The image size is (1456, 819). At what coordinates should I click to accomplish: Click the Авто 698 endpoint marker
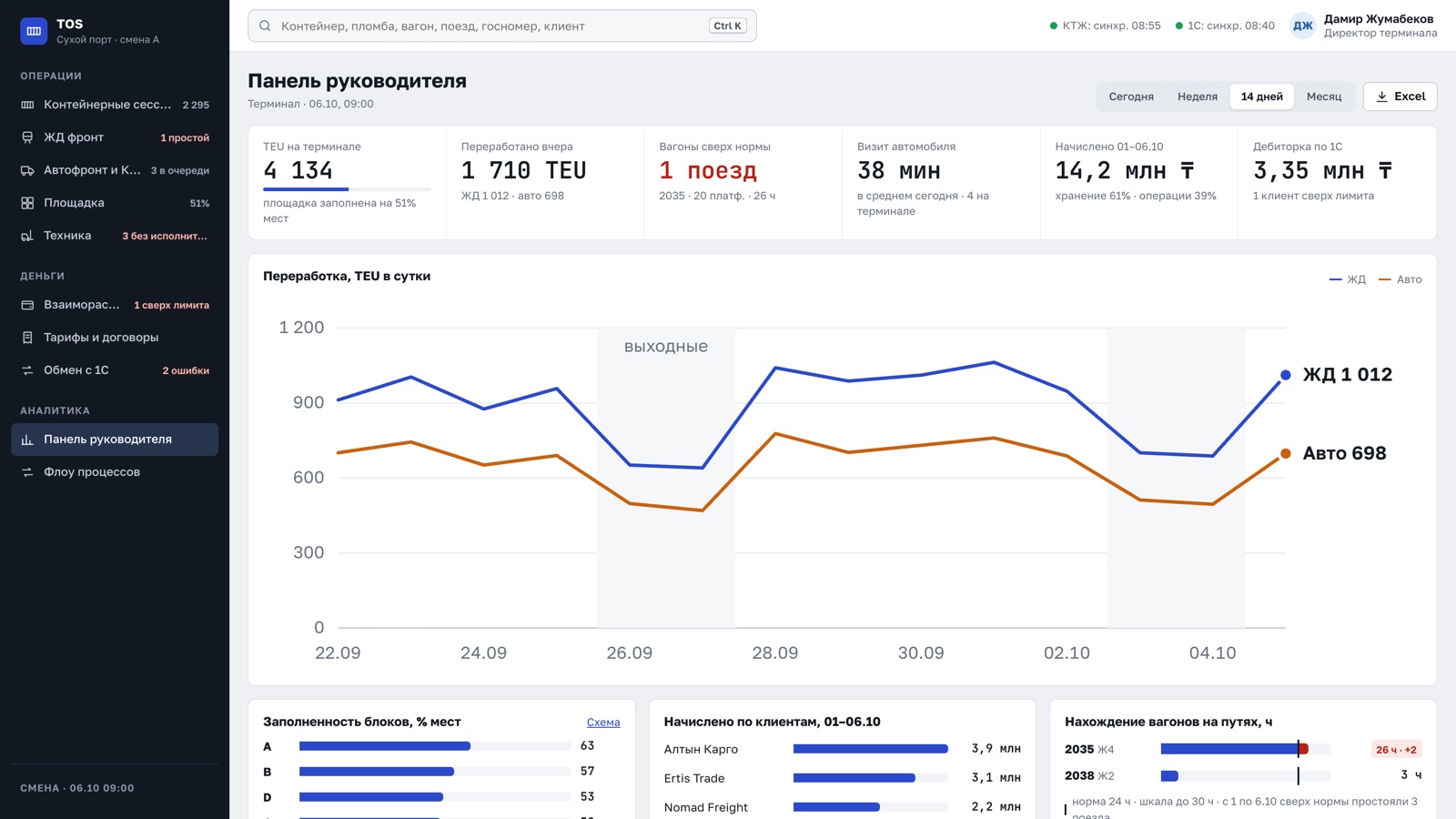coord(1286,453)
